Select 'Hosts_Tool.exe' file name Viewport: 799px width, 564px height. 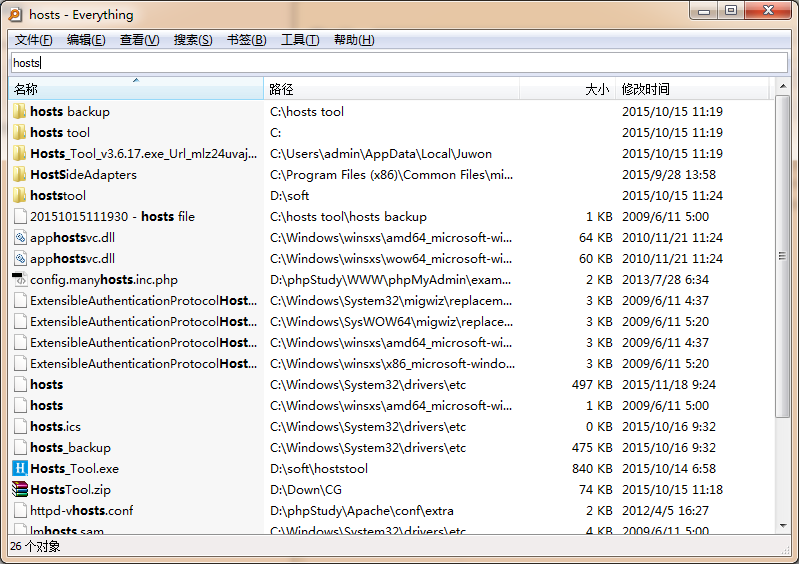coord(74,468)
